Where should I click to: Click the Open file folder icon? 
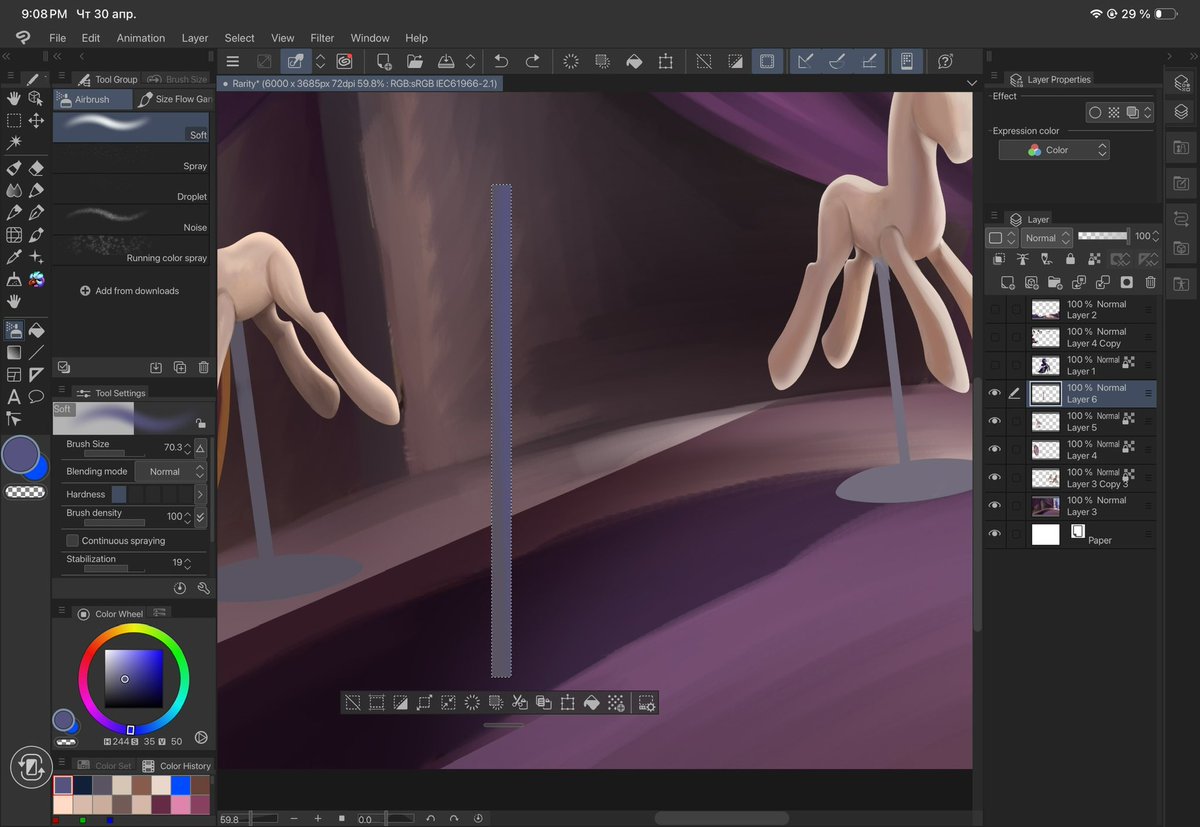click(x=415, y=61)
